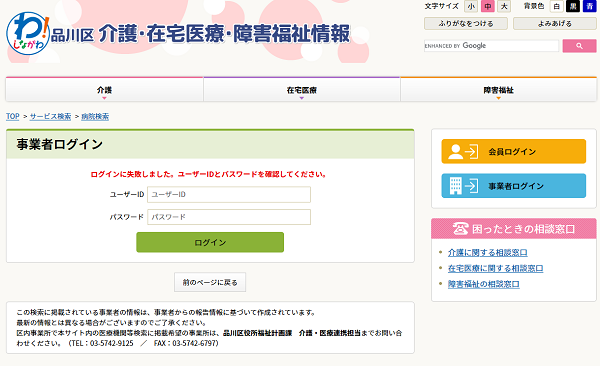Image resolution: width=600 pixels, height=366 pixels.
Task: Submit with the green ログイン button
Action: pyautogui.click(x=210, y=242)
